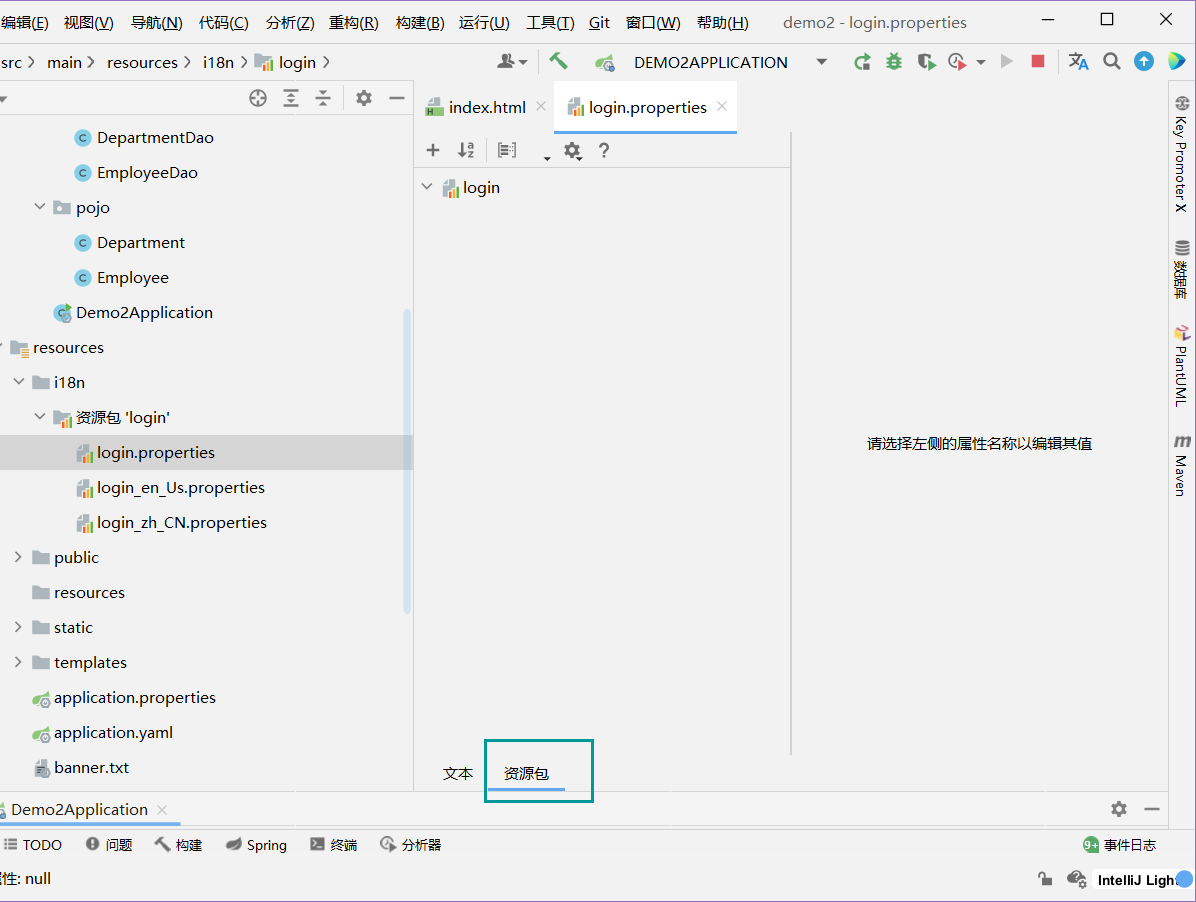Open the PlantUML side panel
The image size is (1196, 902).
pos(1182,366)
